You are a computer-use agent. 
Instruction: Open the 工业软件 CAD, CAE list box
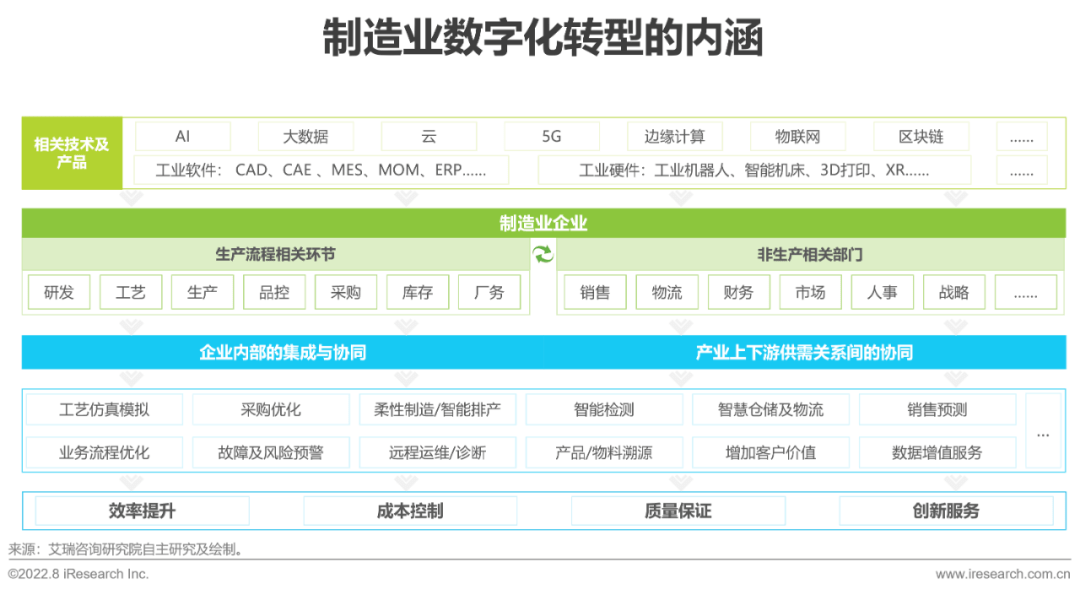(x=320, y=170)
